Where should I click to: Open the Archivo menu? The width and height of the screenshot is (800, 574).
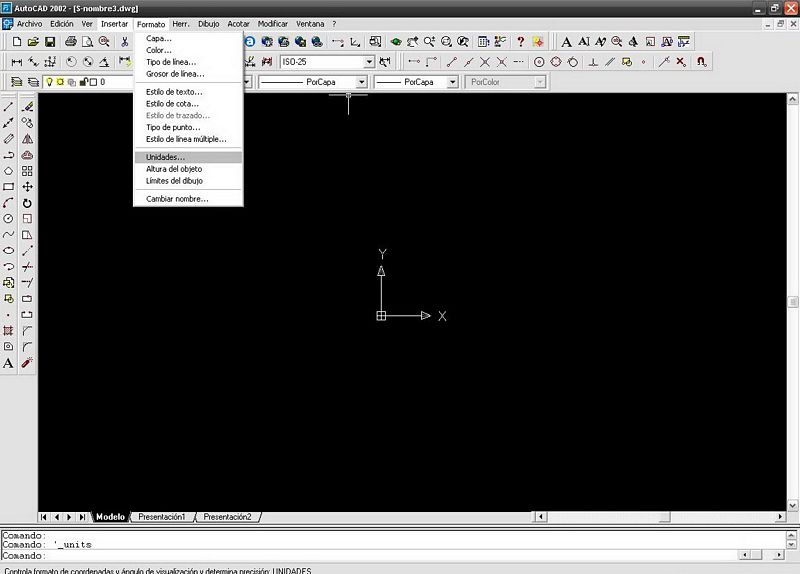(30, 24)
